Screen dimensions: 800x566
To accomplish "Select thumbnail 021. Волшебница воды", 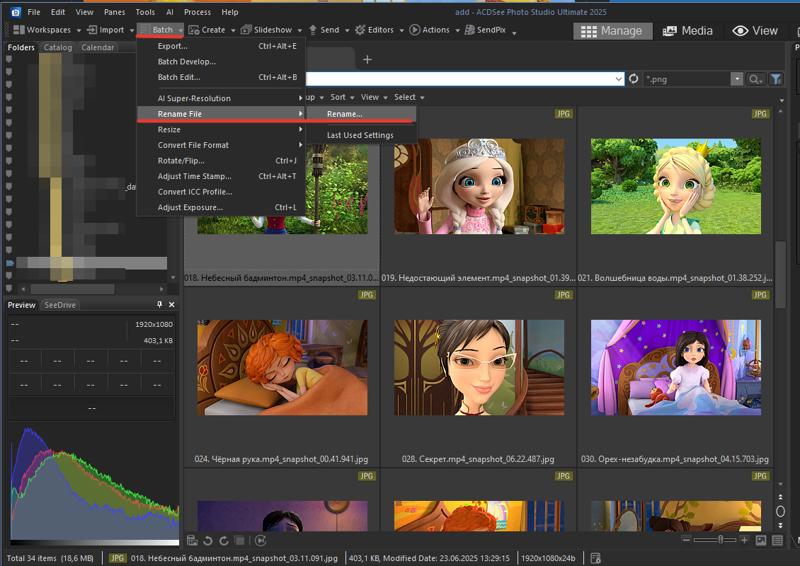I will coord(676,187).
